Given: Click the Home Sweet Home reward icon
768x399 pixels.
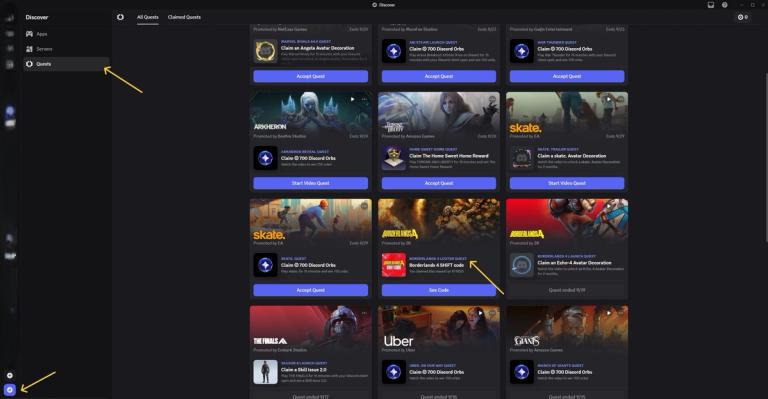Looking at the screenshot, I should click(394, 158).
